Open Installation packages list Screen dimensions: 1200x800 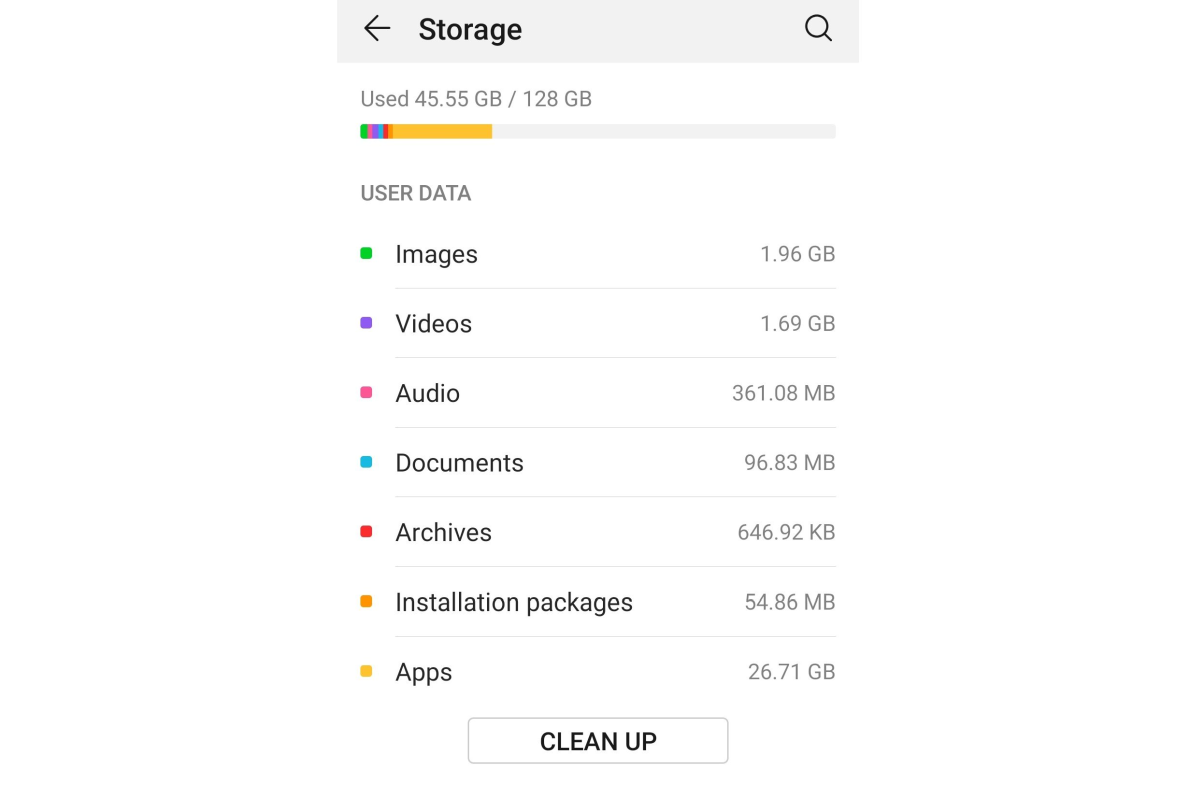click(x=598, y=602)
